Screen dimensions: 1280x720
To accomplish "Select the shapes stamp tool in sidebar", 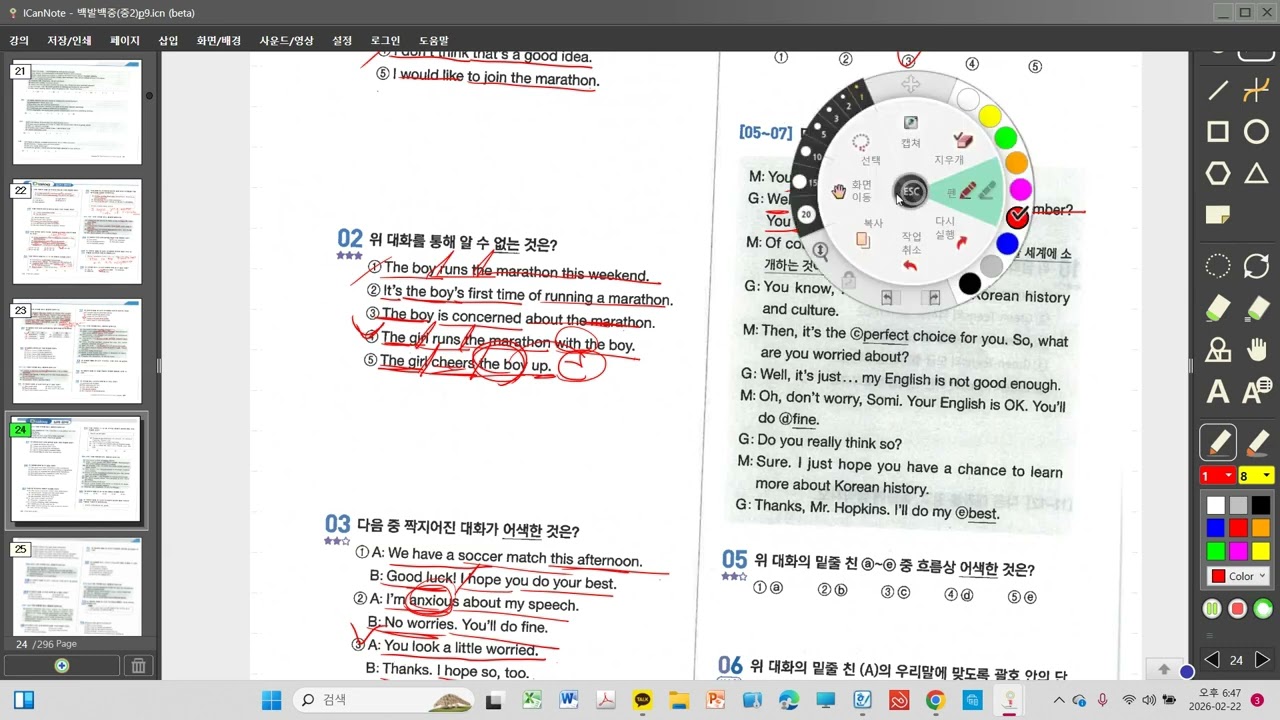I will 1218,349.
